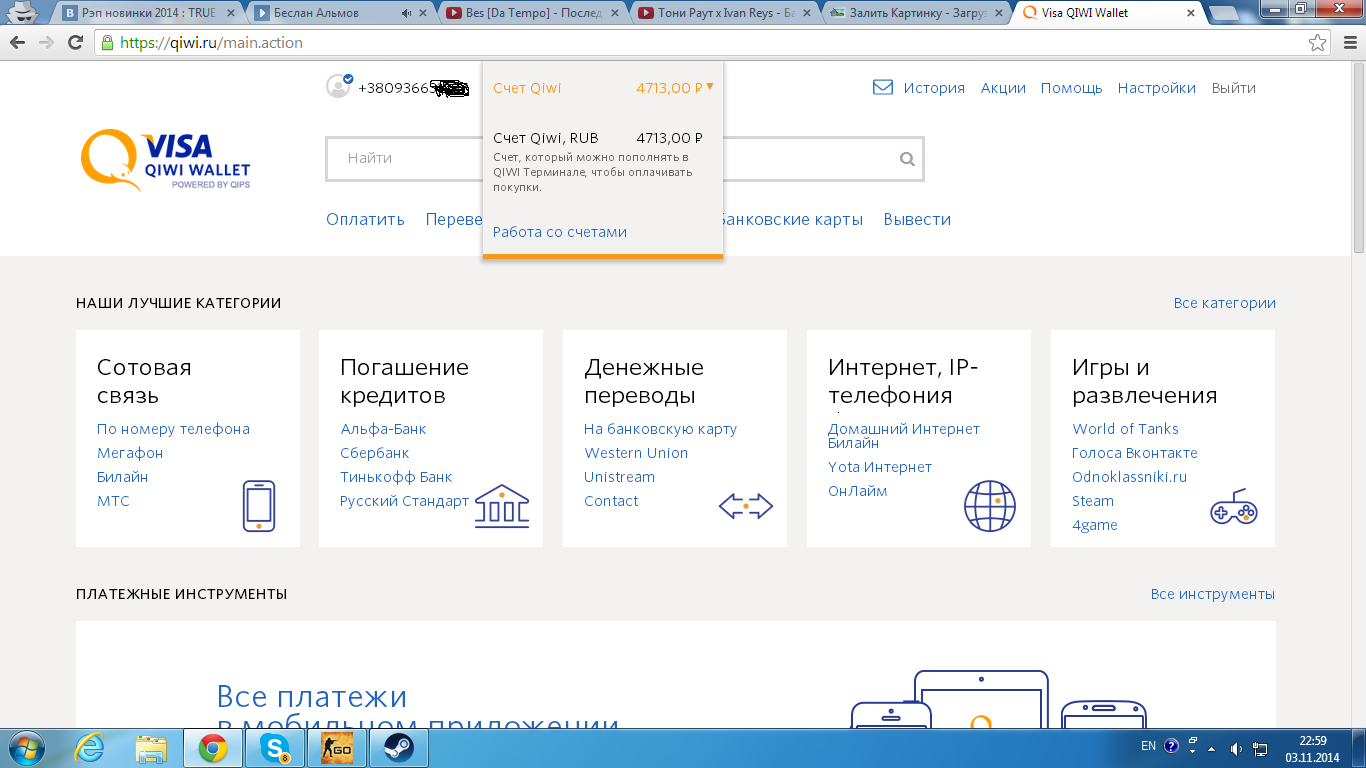Click Работа со счетами link

[560, 232]
